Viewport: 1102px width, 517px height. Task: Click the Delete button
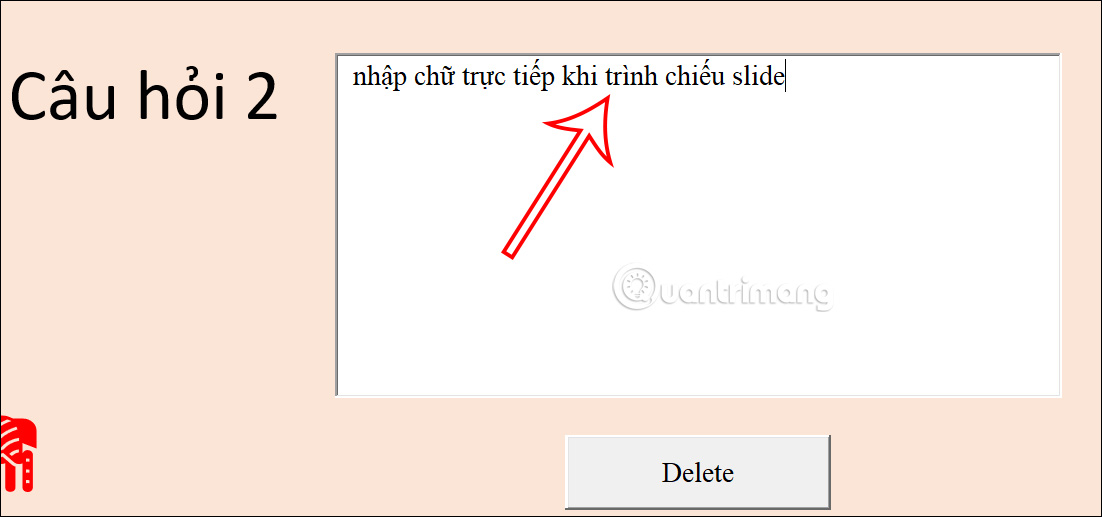(698, 472)
